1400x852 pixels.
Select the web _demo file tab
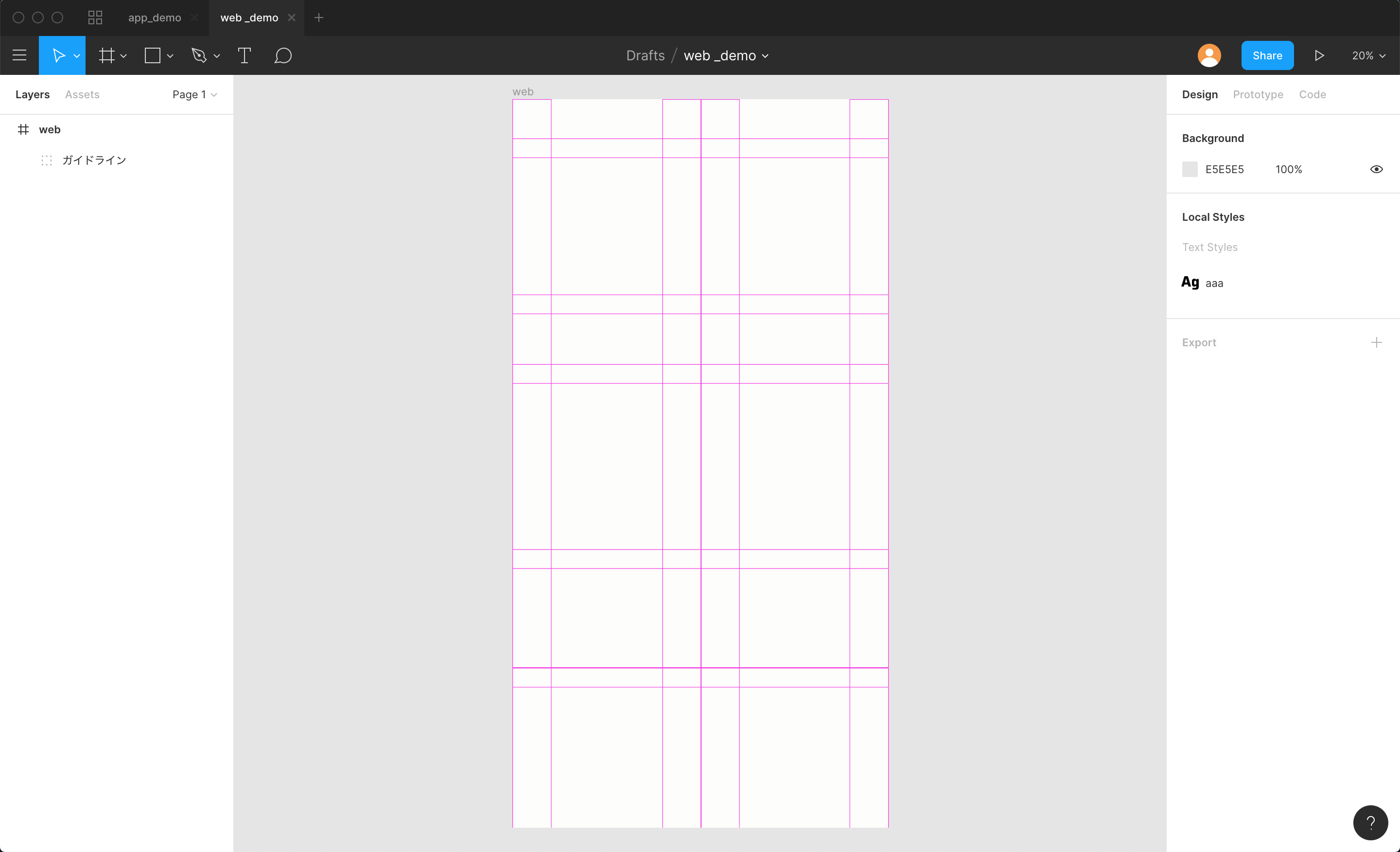point(249,18)
